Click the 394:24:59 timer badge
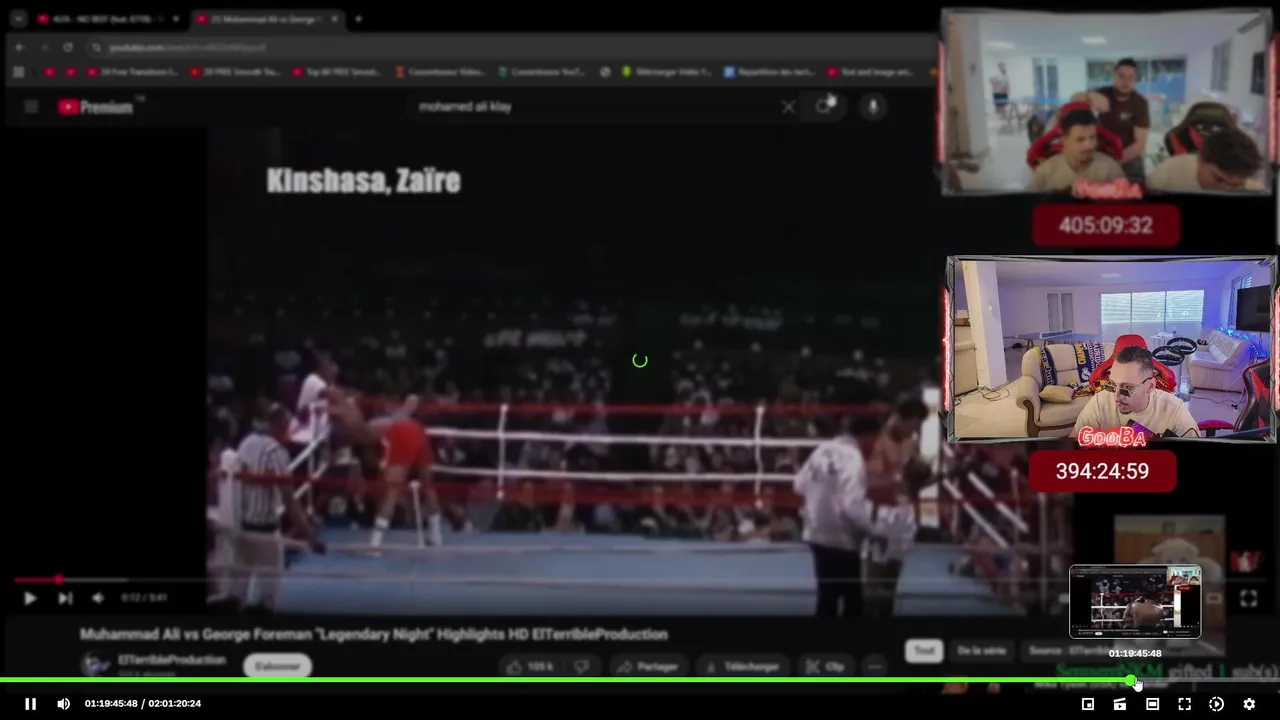Screen dimensions: 1280x720 point(1102,471)
